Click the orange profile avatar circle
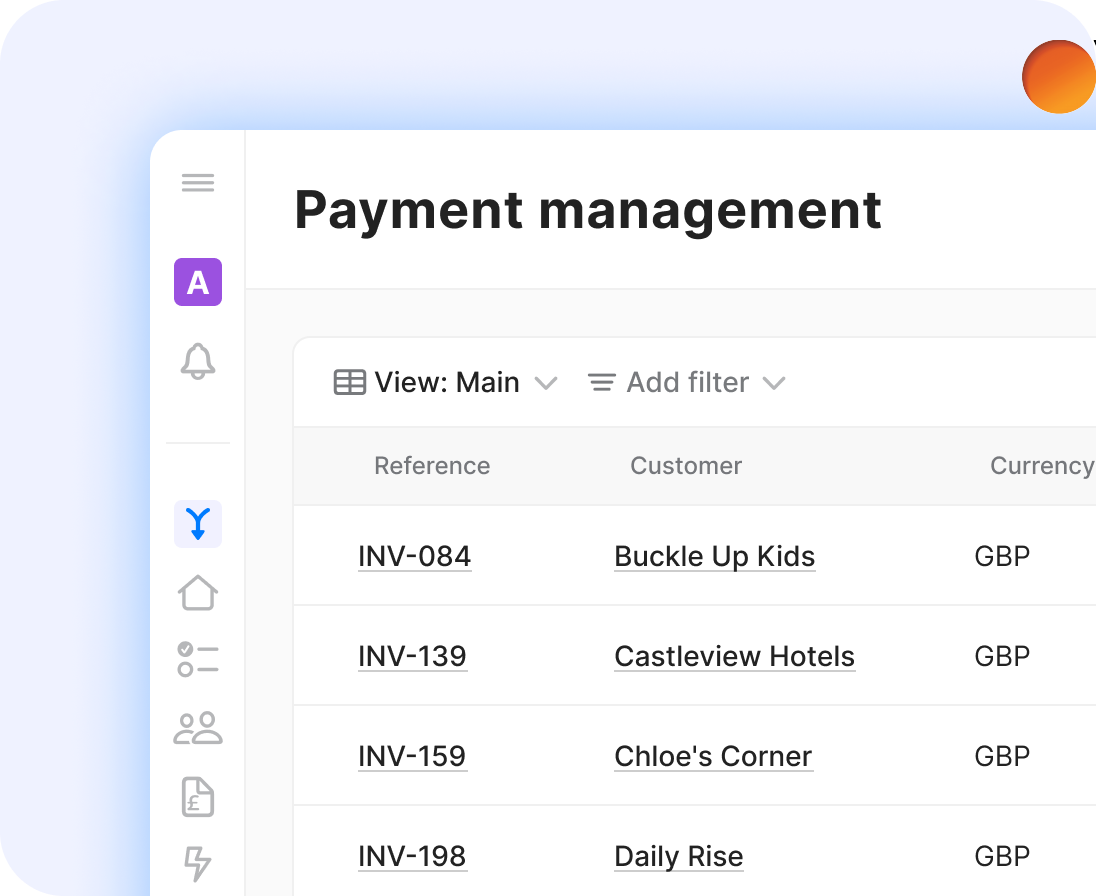 point(1059,77)
